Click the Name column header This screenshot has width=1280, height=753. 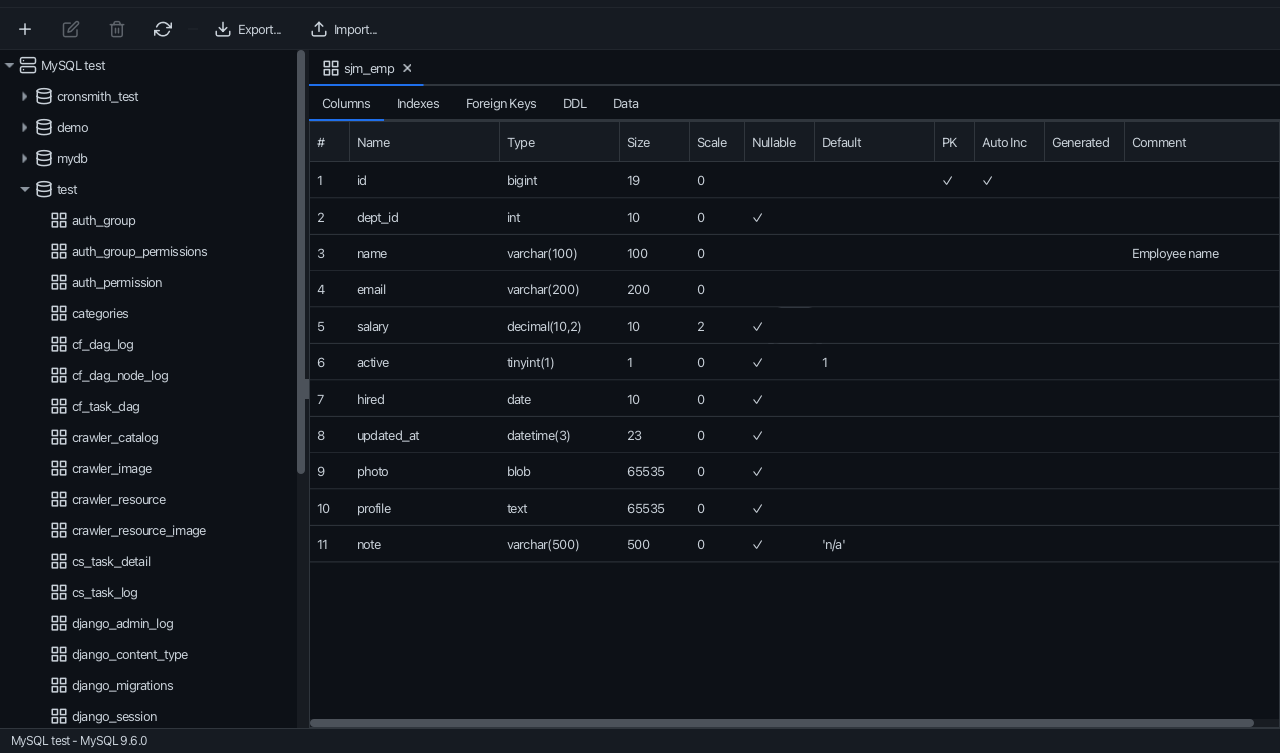click(x=424, y=143)
